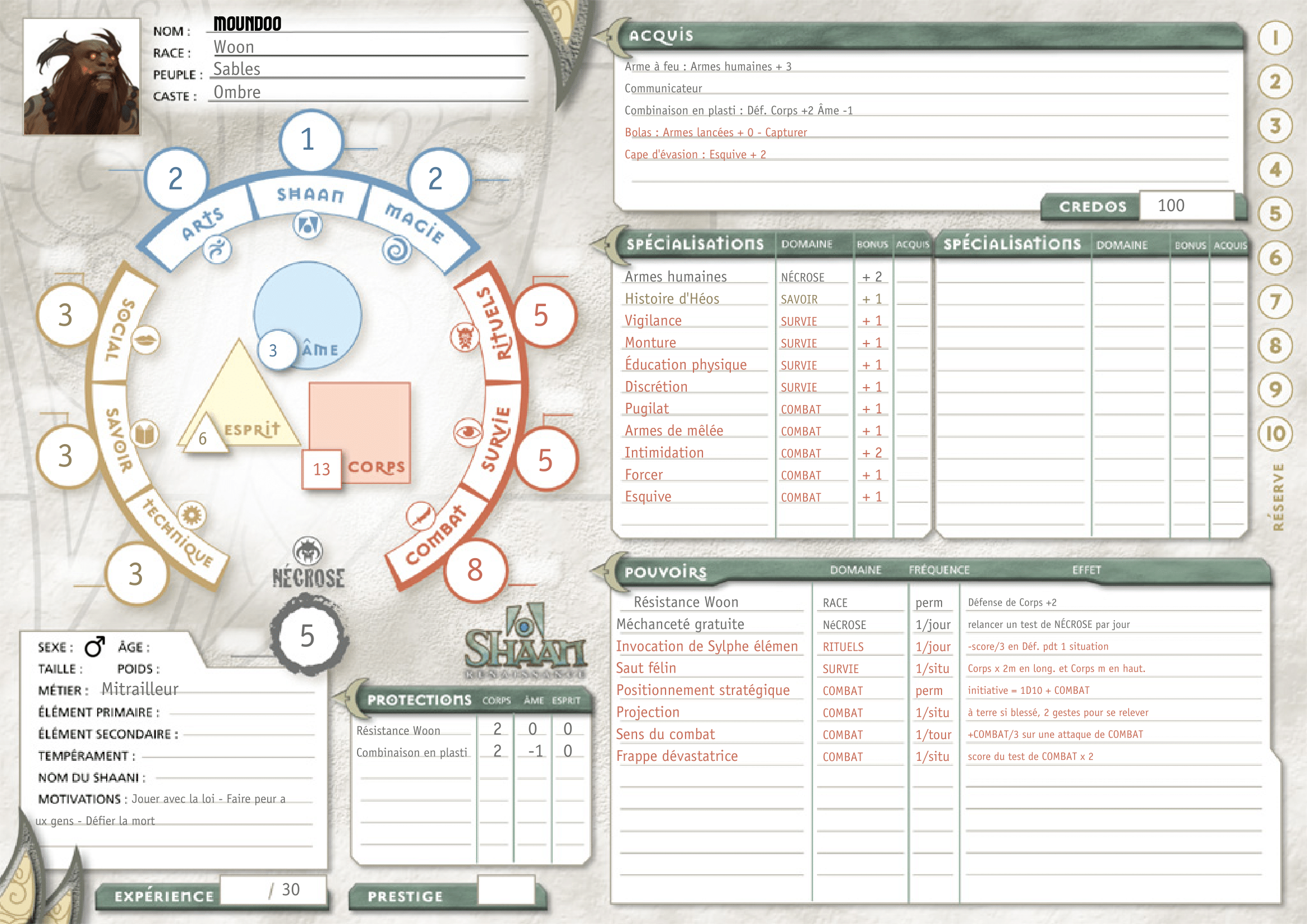This screenshot has width=1307, height=924.
Task: Click the Invocation de Sylphe power entry
Action: 706,646
